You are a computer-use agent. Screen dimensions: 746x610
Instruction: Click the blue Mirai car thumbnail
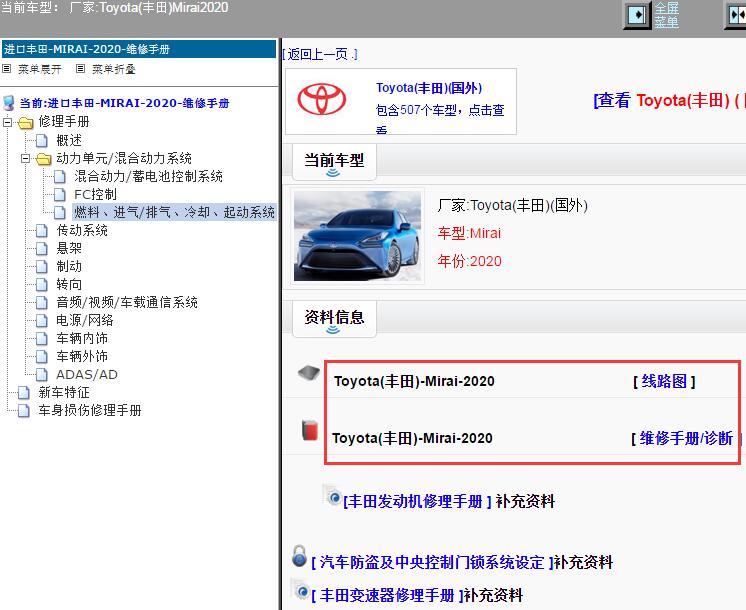coord(358,236)
